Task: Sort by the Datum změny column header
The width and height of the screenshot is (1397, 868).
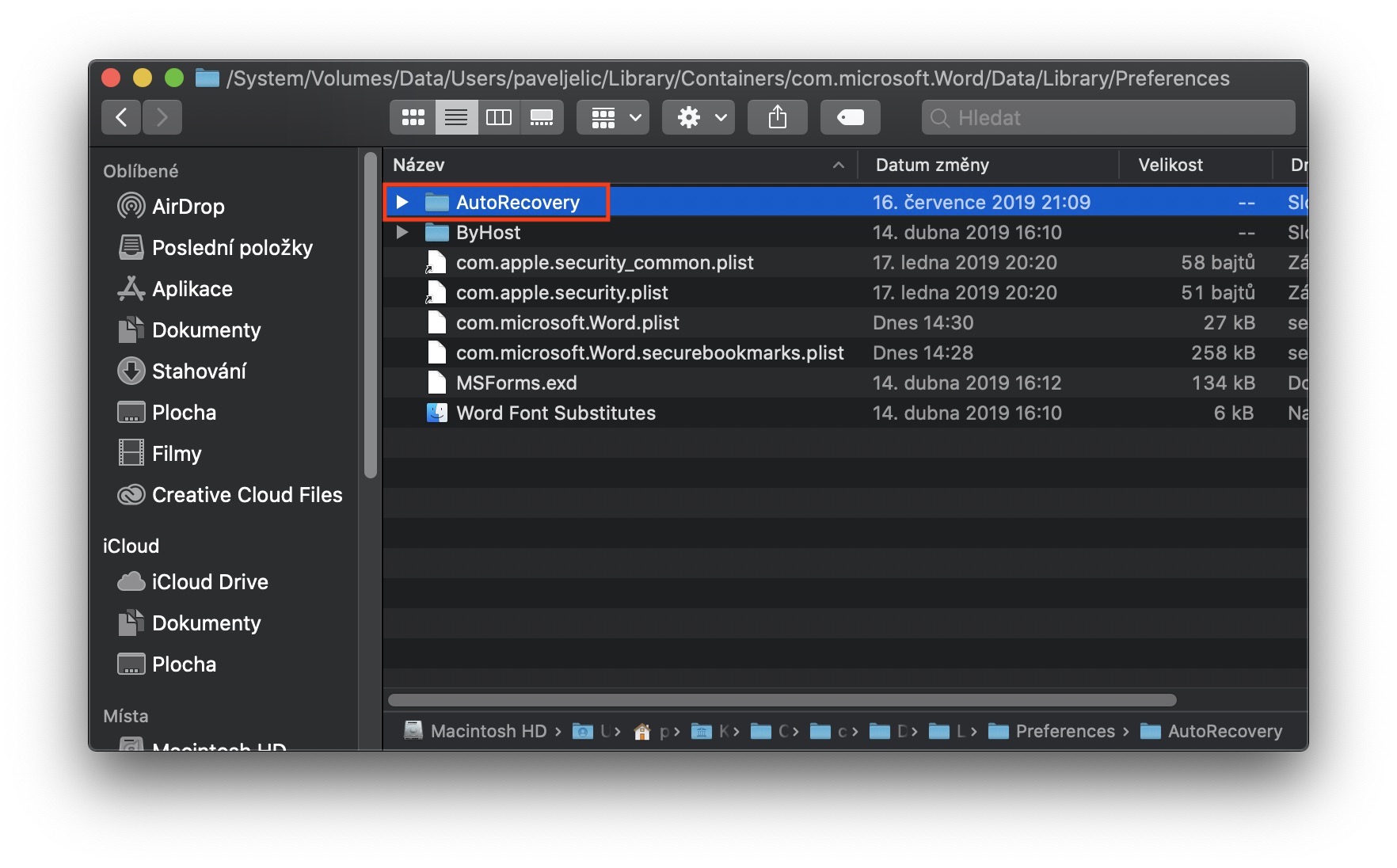Action: 988,165
